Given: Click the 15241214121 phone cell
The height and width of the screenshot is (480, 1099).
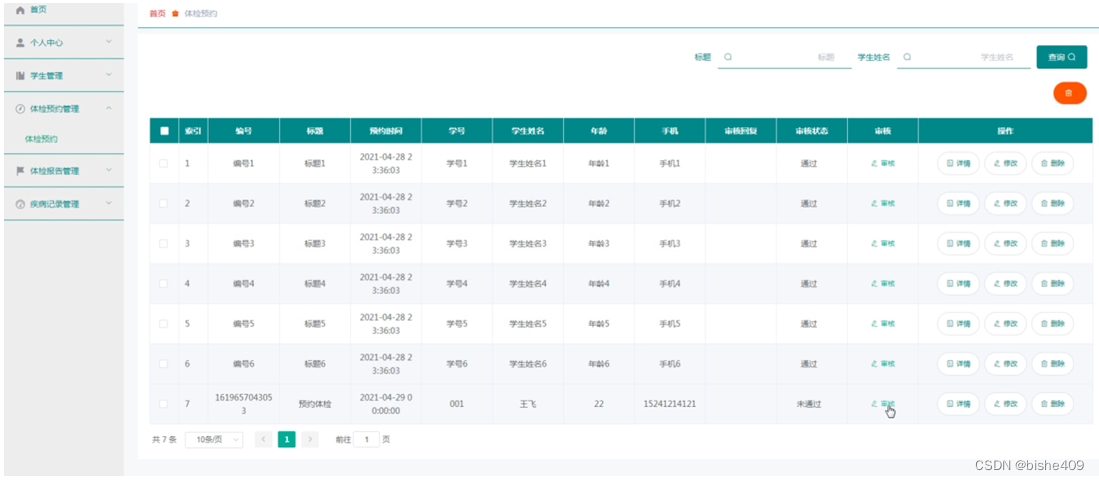Looking at the screenshot, I should tap(669, 404).
